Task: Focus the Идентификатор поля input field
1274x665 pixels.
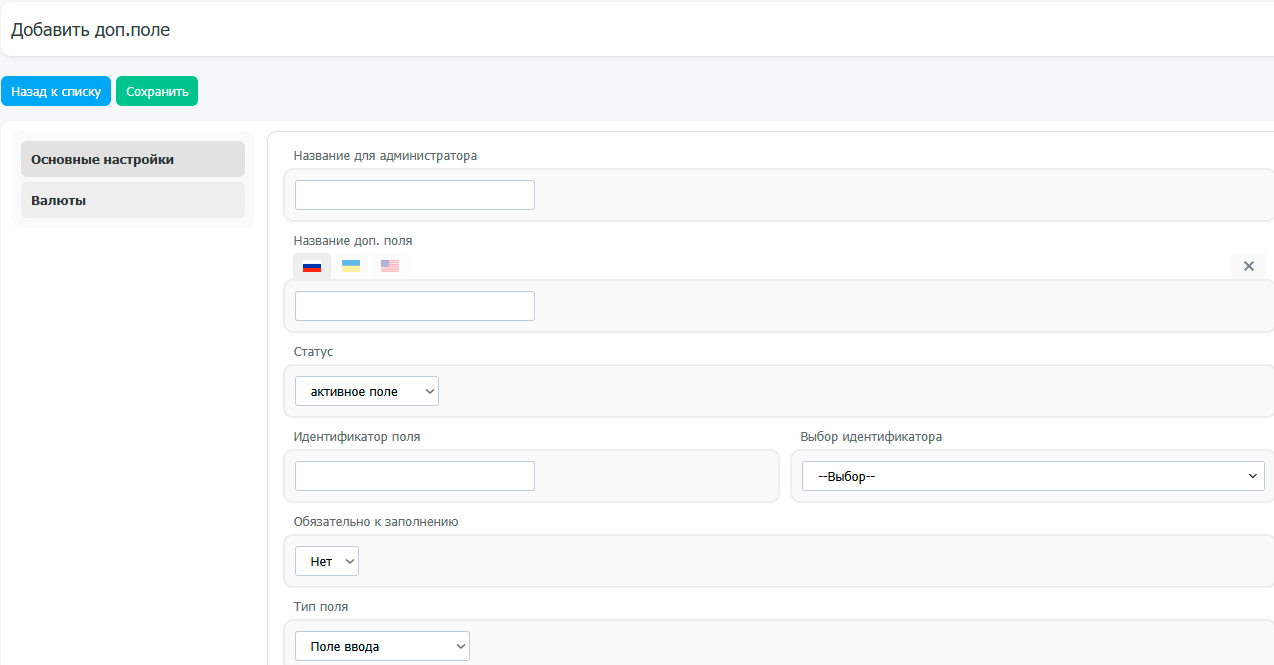Action: point(414,476)
